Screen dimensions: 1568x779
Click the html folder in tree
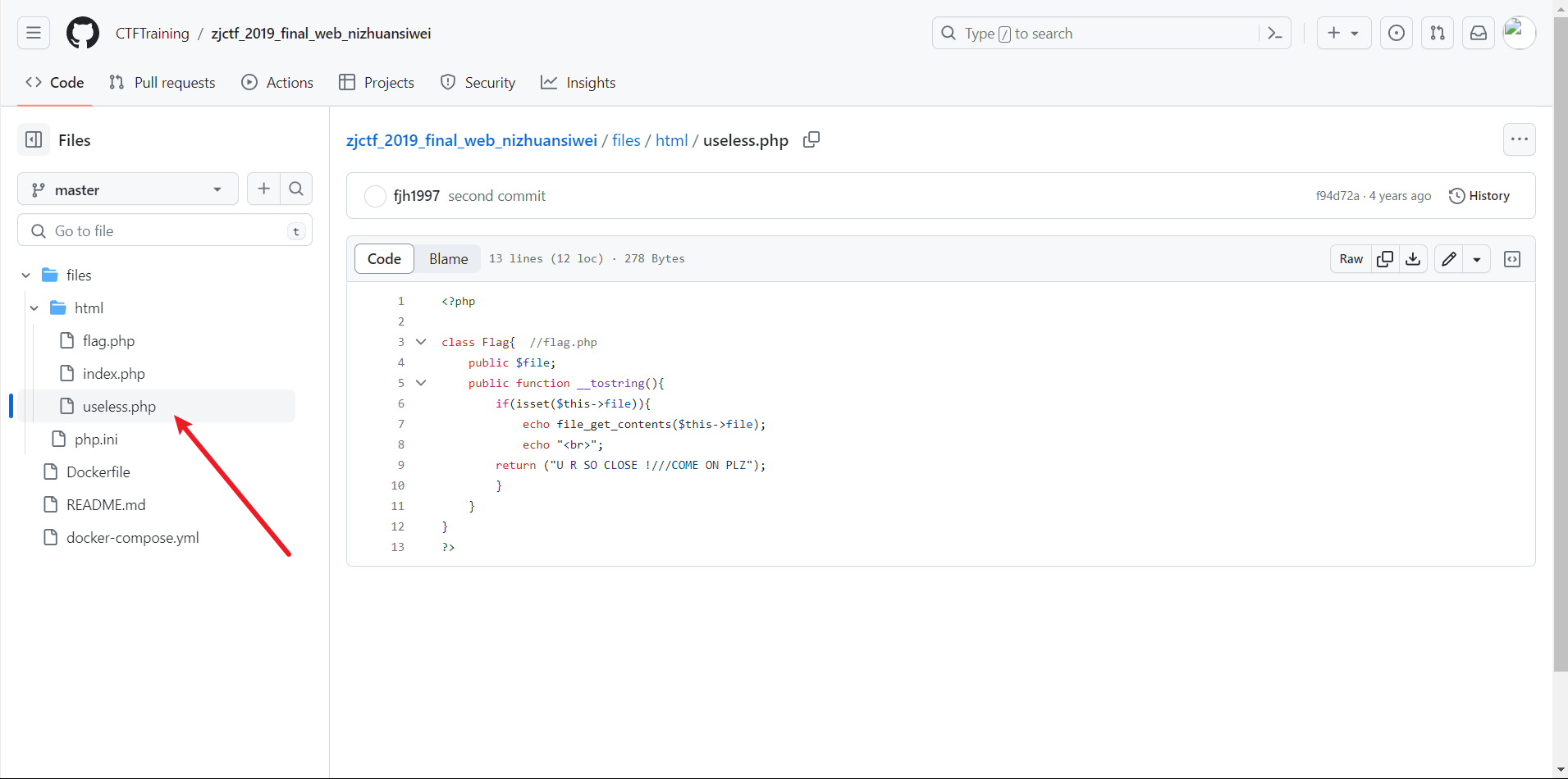[x=89, y=307]
